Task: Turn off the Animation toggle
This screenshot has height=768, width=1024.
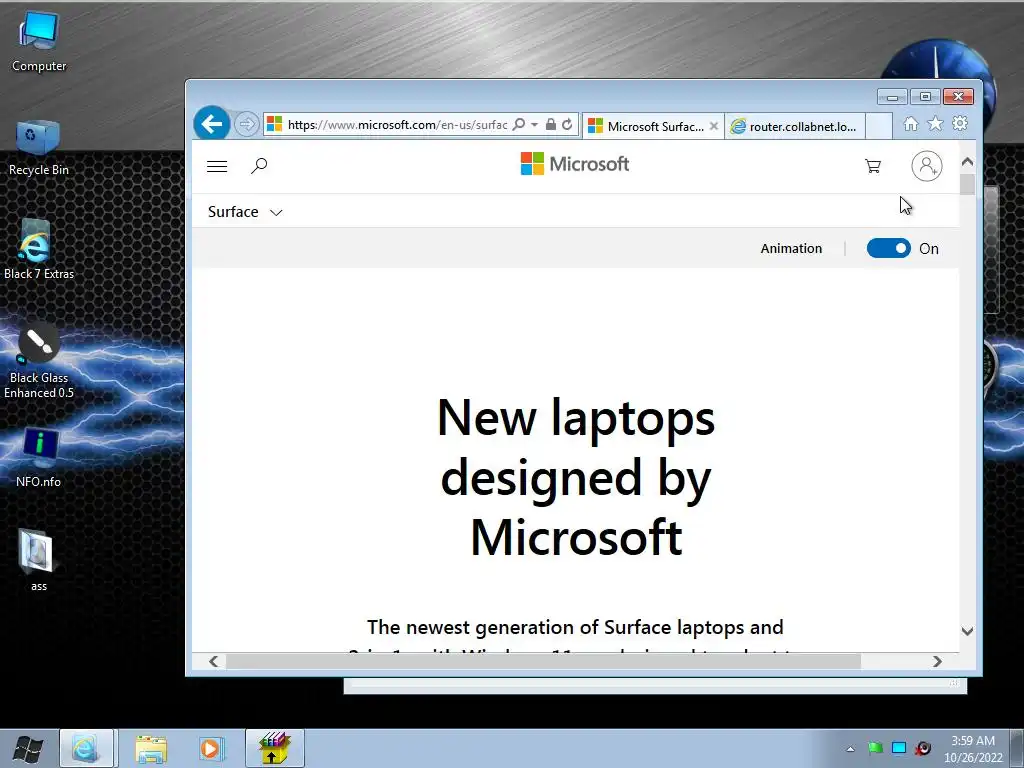Action: [x=888, y=248]
